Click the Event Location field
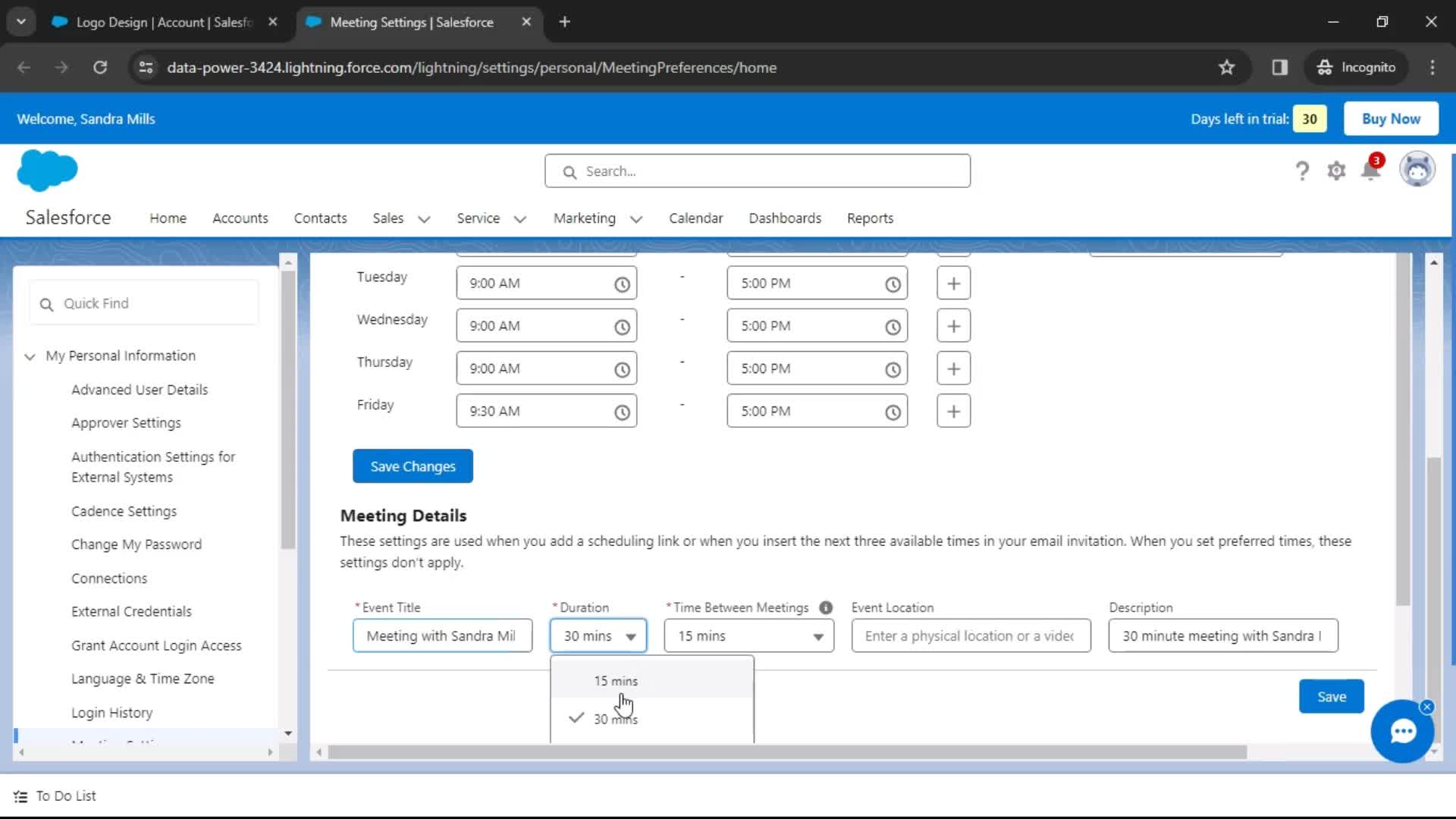The image size is (1456, 819). pyautogui.click(x=971, y=635)
